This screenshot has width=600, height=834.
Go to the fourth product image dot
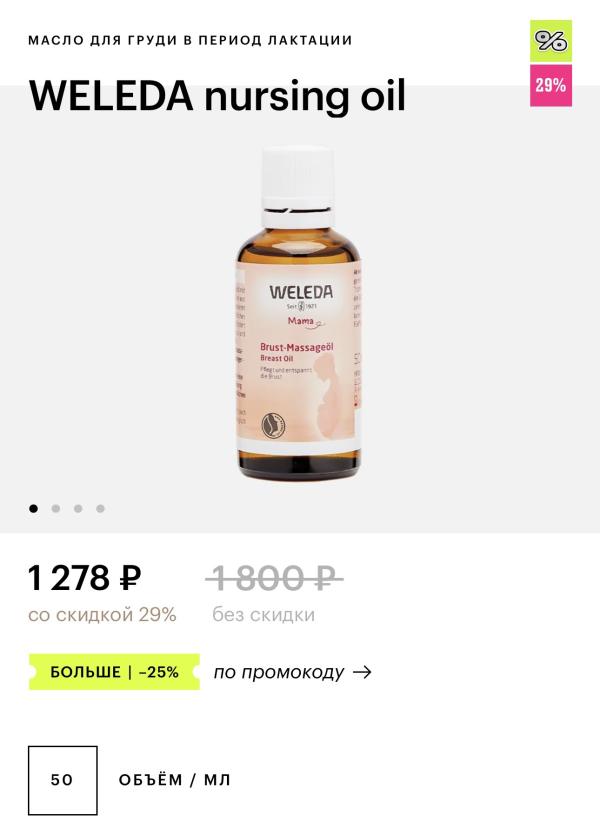click(101, 508)
